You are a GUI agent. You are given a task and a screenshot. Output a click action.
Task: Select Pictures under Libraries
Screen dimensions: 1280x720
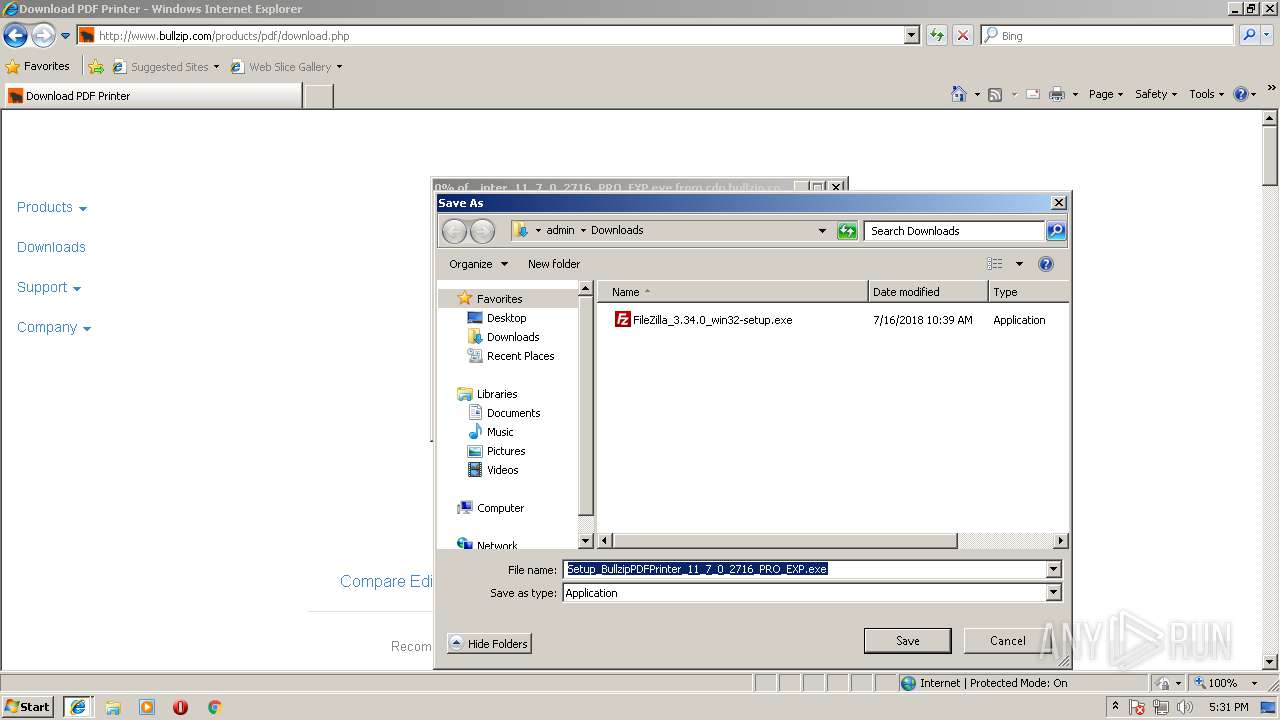pyautogui.click(x=506, y=451)
